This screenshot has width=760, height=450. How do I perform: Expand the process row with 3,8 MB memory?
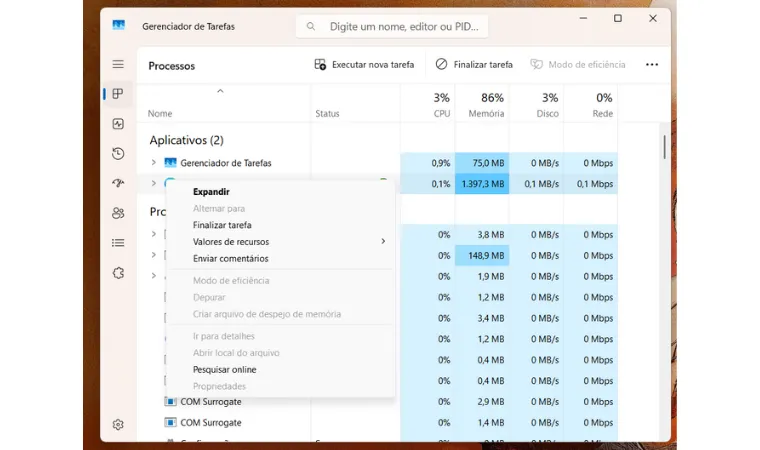pos(154,234)
